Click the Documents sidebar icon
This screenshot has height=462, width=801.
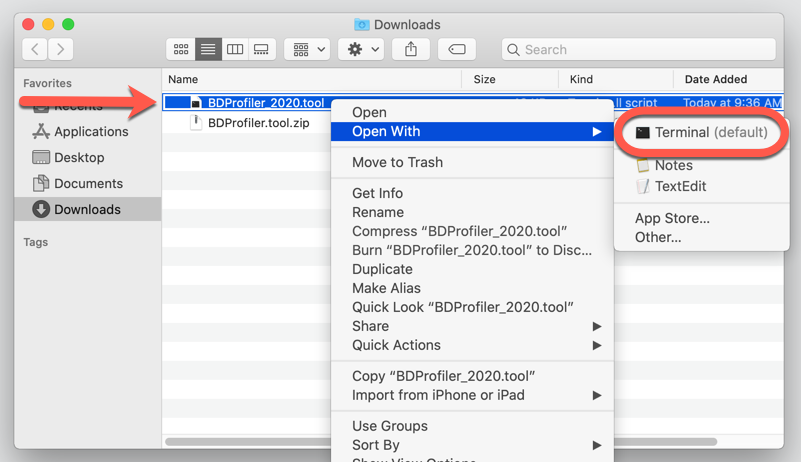point(41,183)
